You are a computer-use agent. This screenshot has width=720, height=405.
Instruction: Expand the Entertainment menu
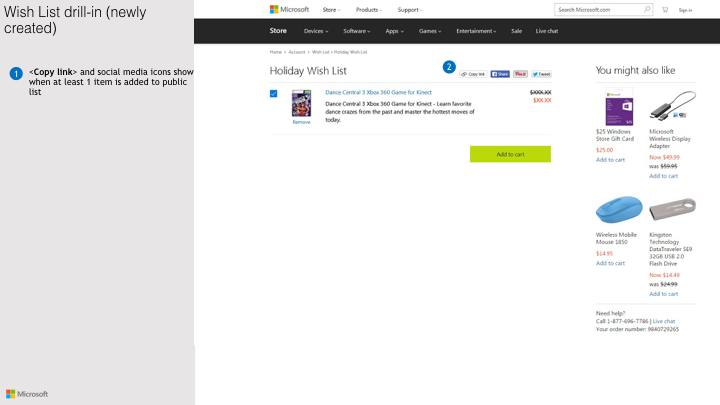[476, 31]
